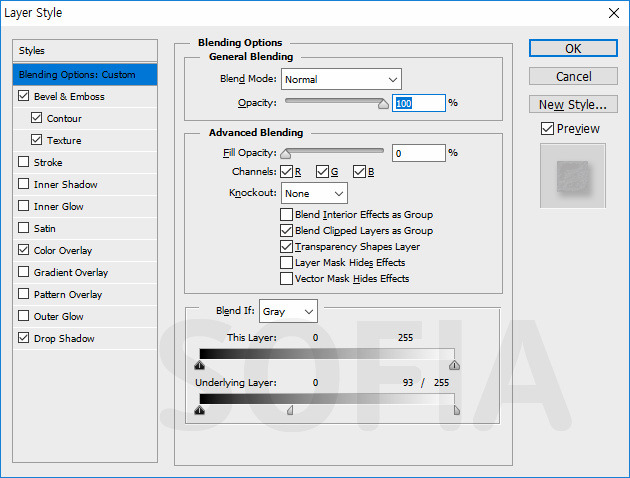
Task: Open the New Style dialog
Action: pyautogui.click(x=573, y=104)
